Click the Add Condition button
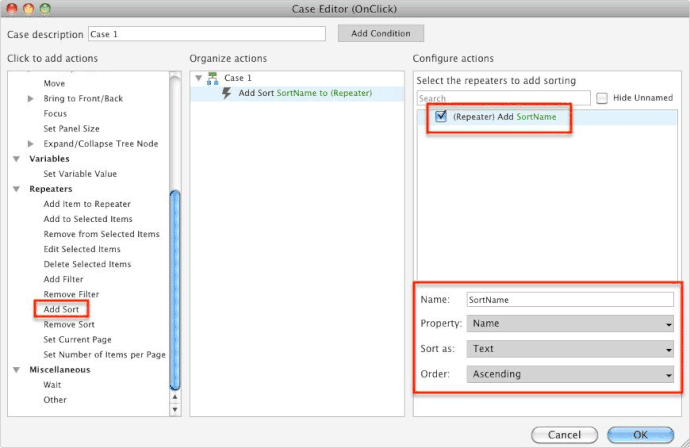Image resolution: width=690 pixels, height=448 pixels. 381,33
